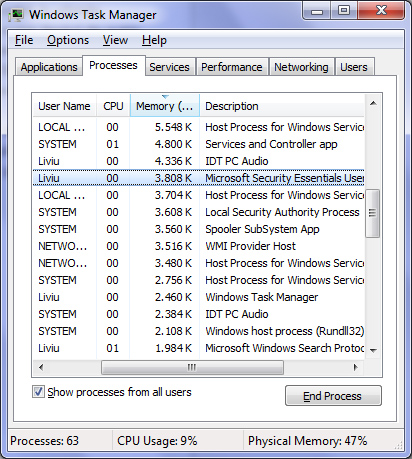
Task: Click the 5.548 K memory value
Action: coord(173,127)
